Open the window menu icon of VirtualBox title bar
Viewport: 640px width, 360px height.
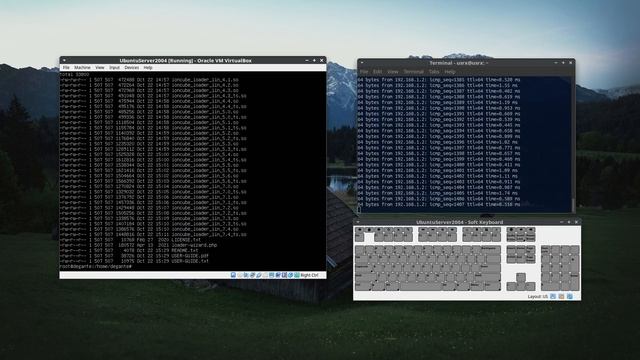tap(64, 60)
